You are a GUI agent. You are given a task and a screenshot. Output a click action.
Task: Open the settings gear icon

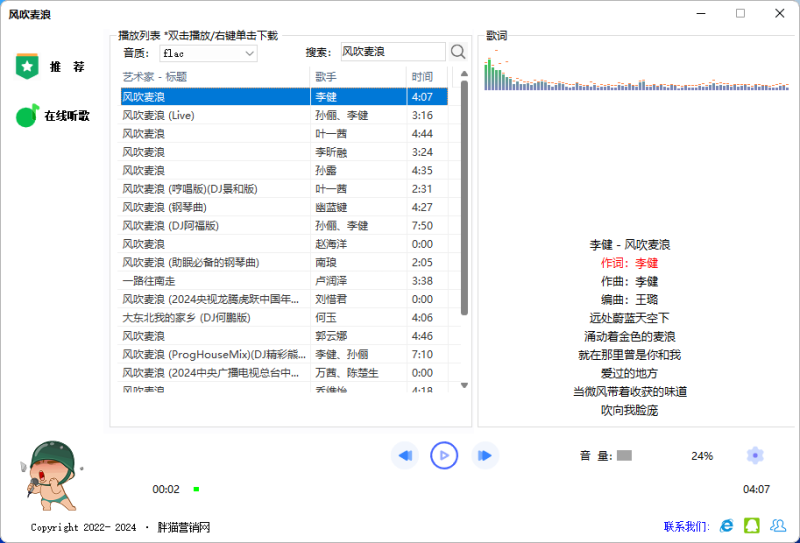755,456
